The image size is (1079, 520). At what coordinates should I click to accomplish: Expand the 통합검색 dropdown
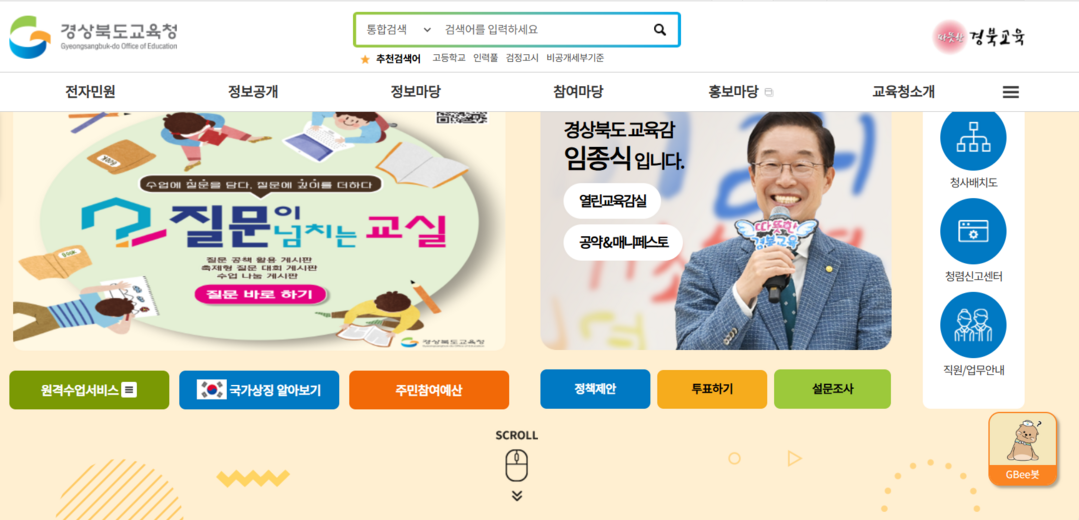[398, 30]
